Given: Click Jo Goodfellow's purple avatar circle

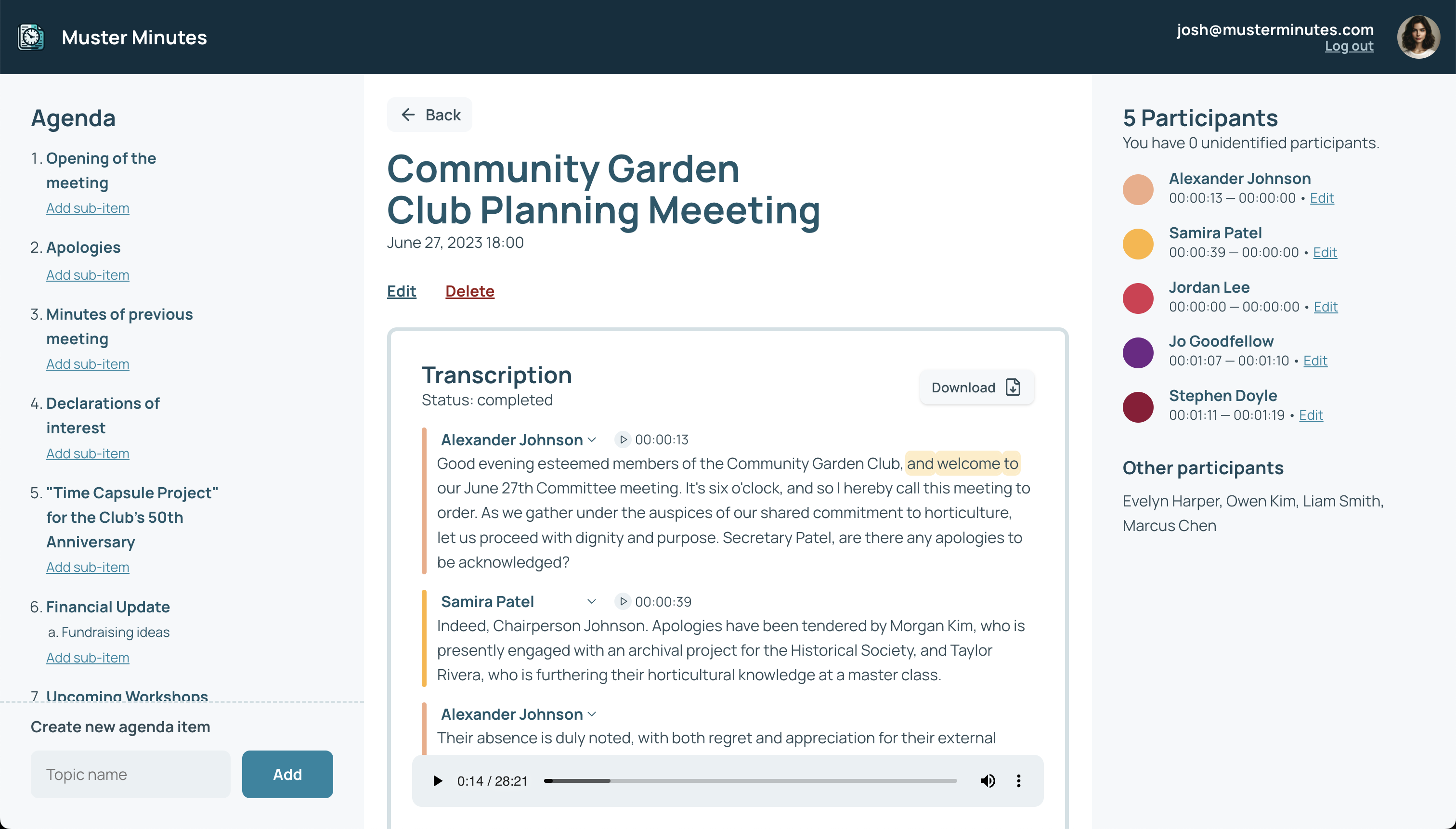Looking at the screenshot, I should tap(1137, 352).
